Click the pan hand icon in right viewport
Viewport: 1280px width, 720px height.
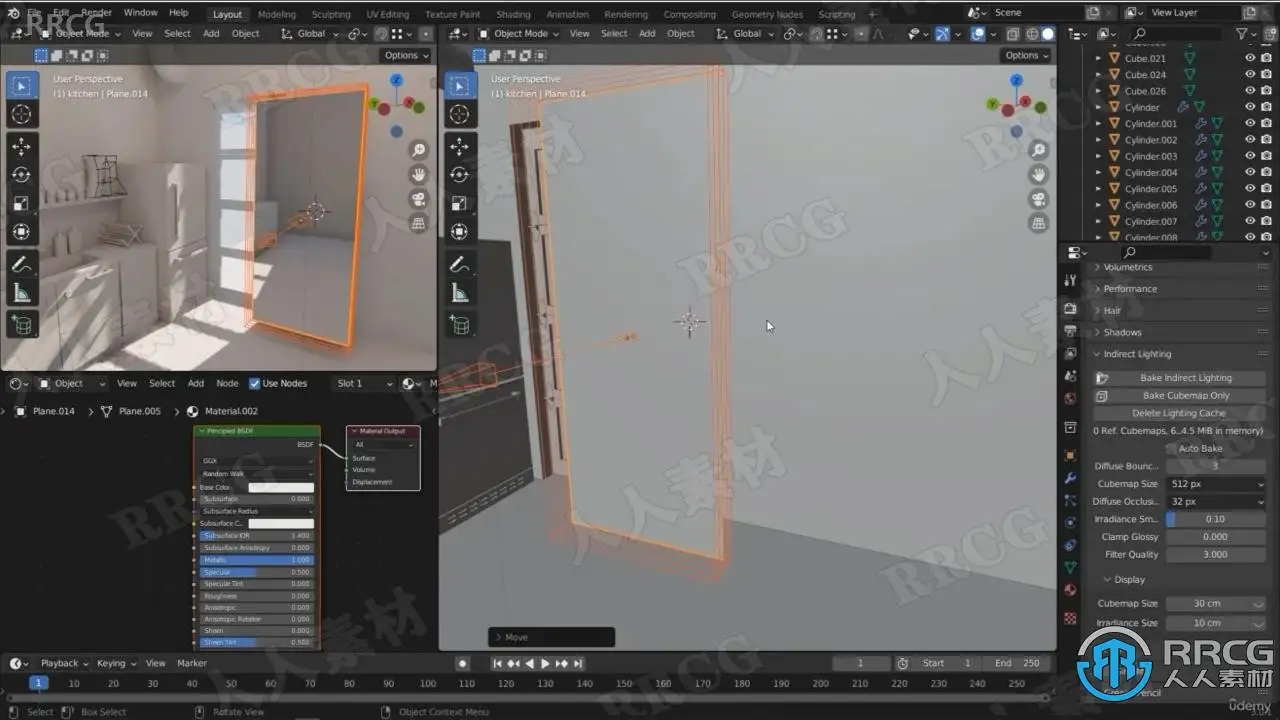point(1039,174)
